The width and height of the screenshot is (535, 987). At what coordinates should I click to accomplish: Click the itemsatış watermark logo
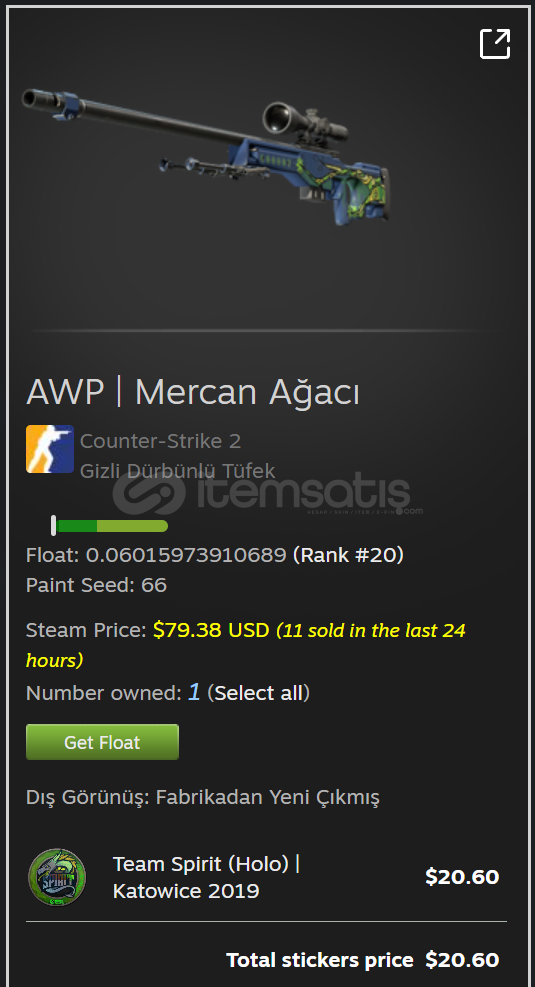coord(268,494)
